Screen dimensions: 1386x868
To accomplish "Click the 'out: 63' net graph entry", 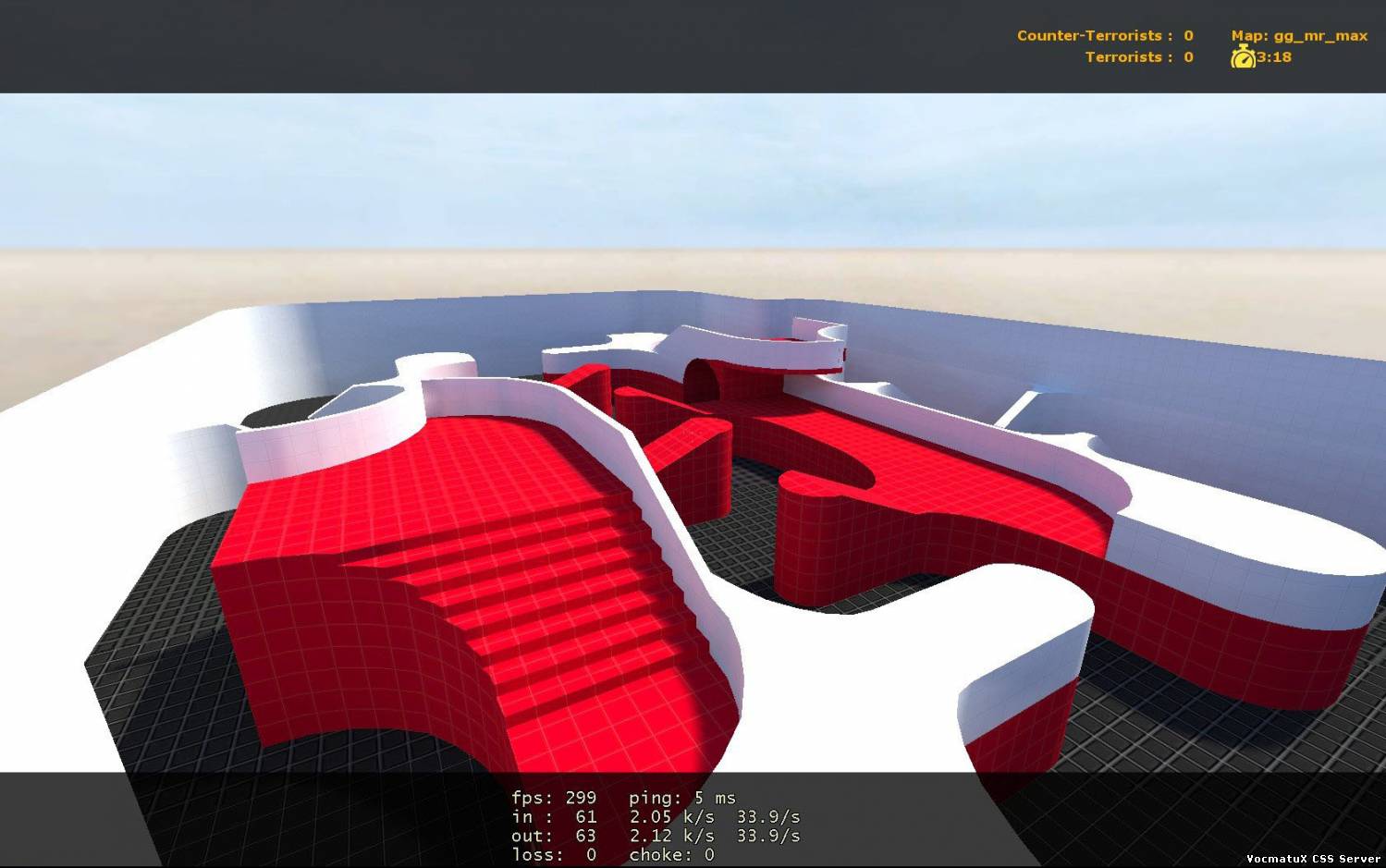I will tap(554, 836).
